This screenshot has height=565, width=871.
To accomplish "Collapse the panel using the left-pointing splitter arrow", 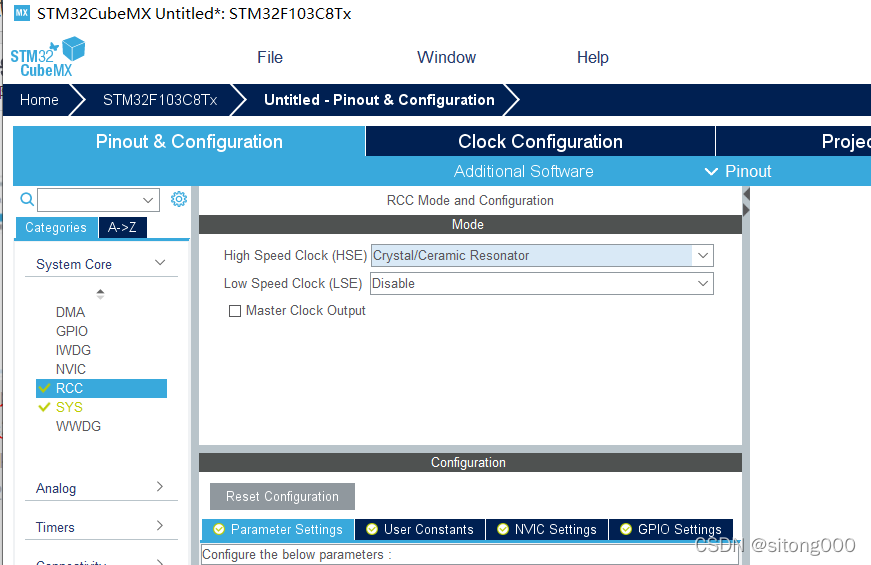I will [x=746, y=194].
